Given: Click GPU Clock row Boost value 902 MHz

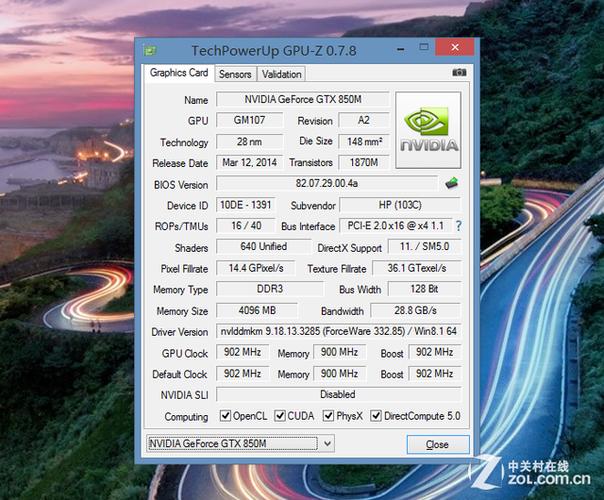Looking at the screenshot, I should (435, 352).
